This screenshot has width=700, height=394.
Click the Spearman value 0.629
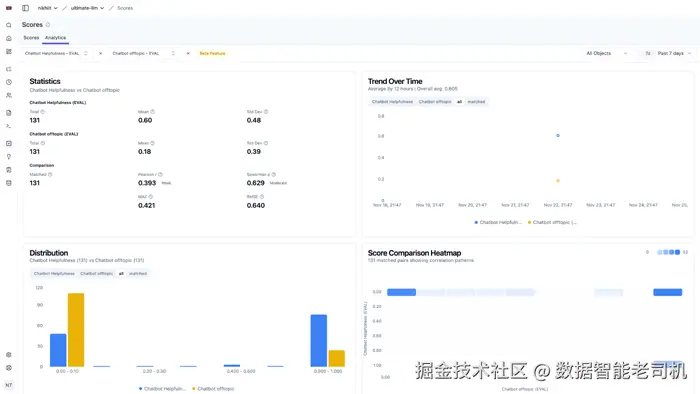(256, 183)
